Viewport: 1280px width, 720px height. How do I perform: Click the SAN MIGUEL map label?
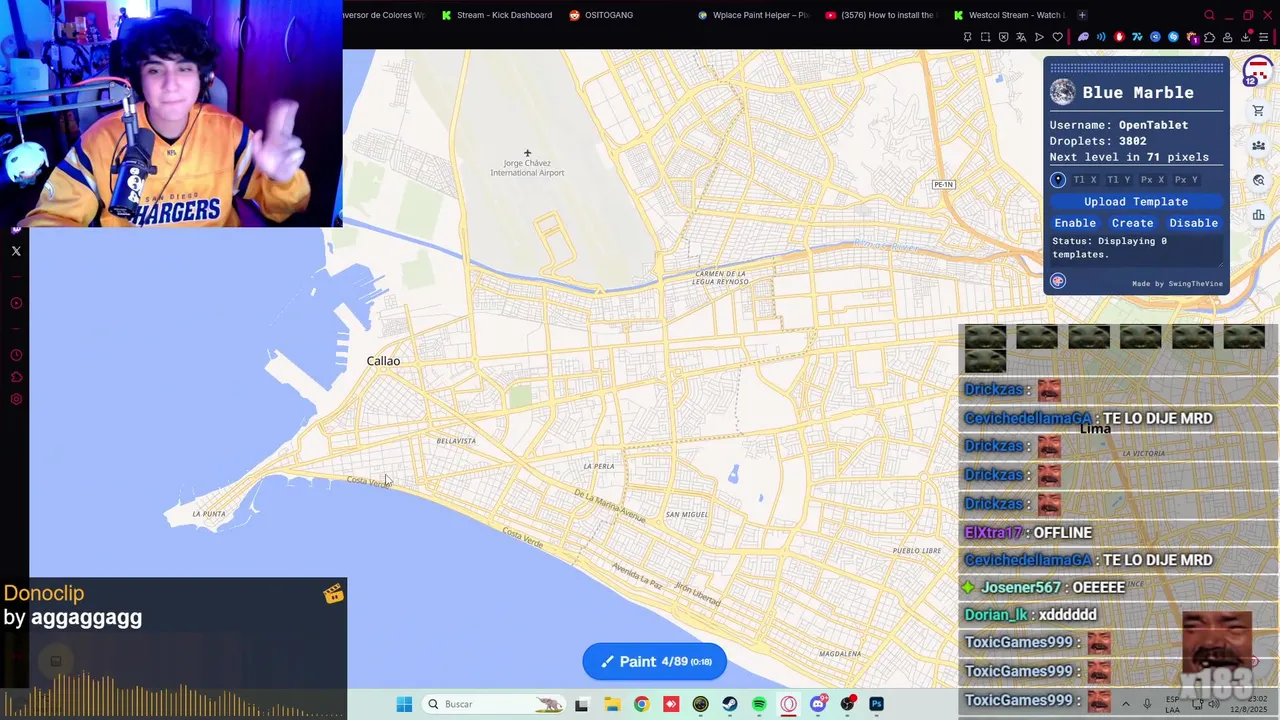click(x=687, y=514)
